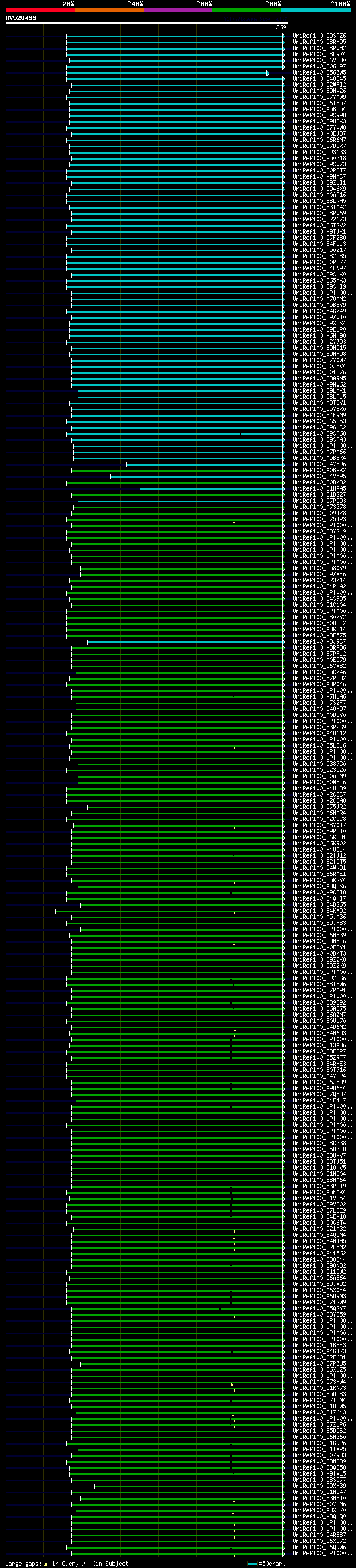The width and height of the screenshot is (356, 1568).
Task: Select the label UniRef100_Q6N360
Action: [x=319, y=1437]
